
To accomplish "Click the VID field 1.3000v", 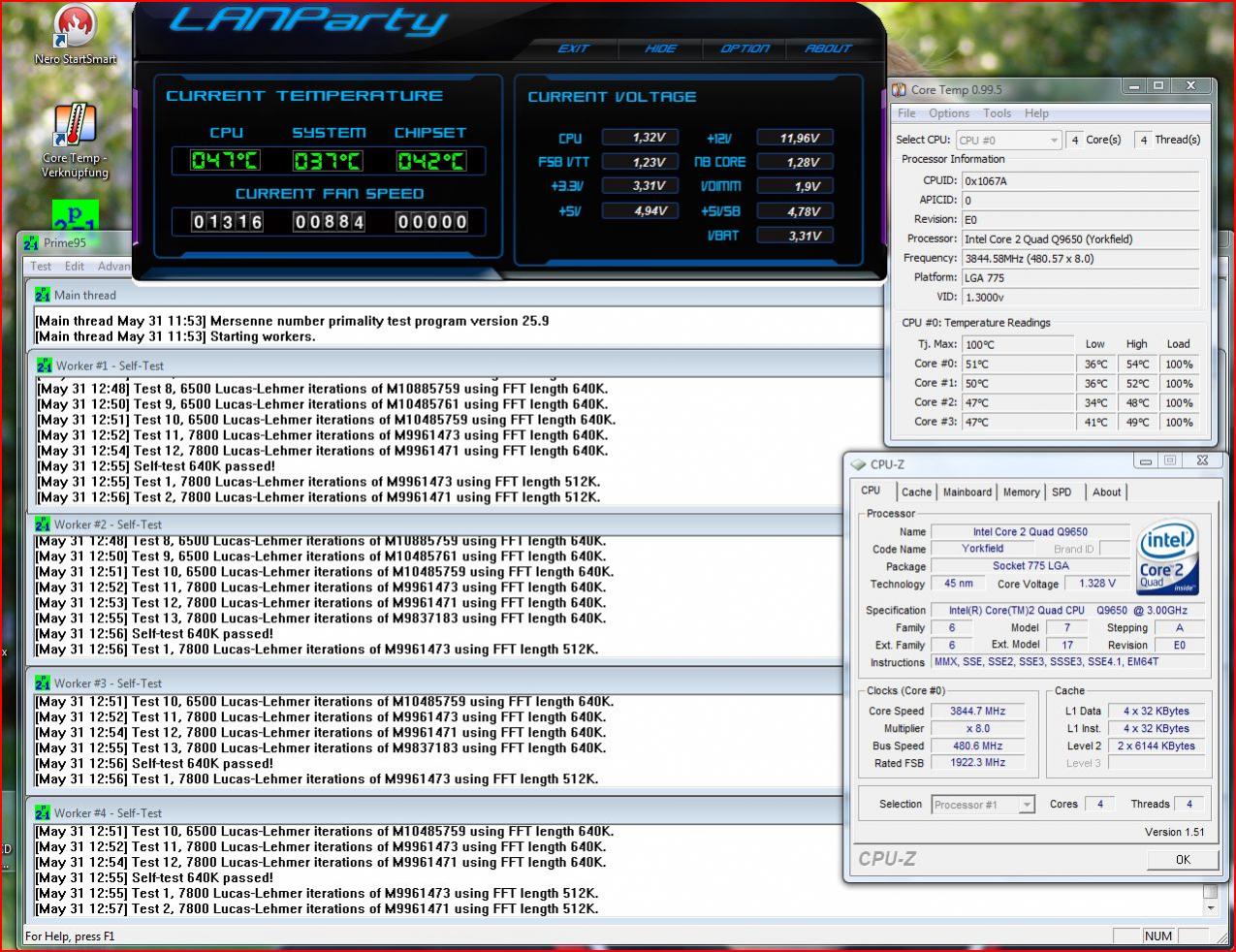I will (1080, 298).
